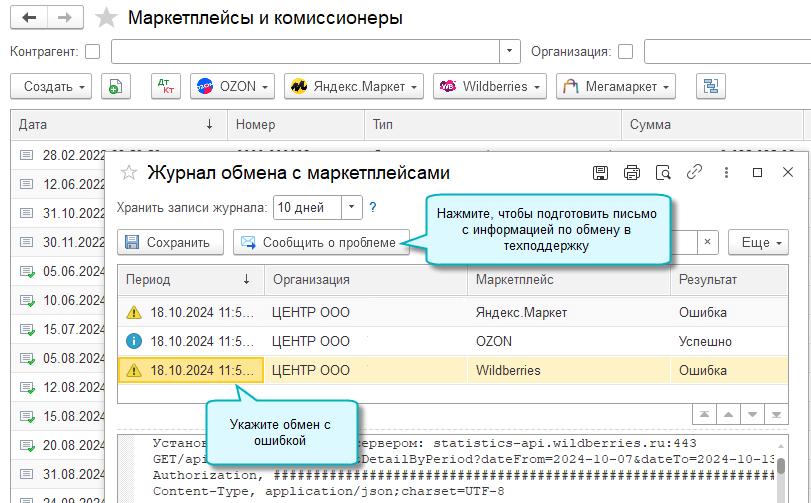Go back with the left arrow button
Image resolution: width=811 pixels, height=503 pixels.
tap(29, 18)
